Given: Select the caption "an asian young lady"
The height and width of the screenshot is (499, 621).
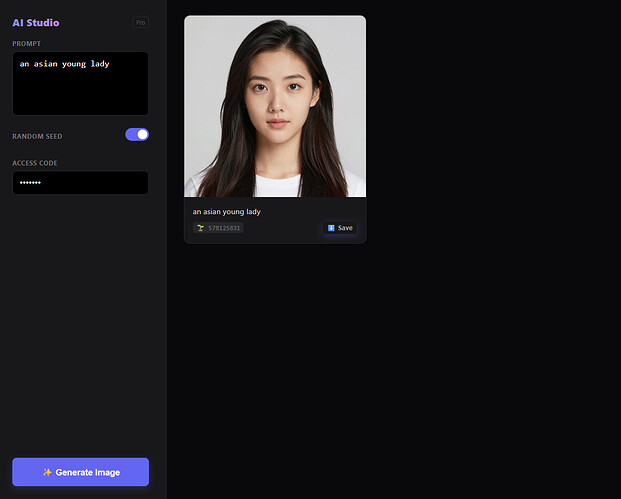Looking at the screenshot, I should click(x=227, y=212).
